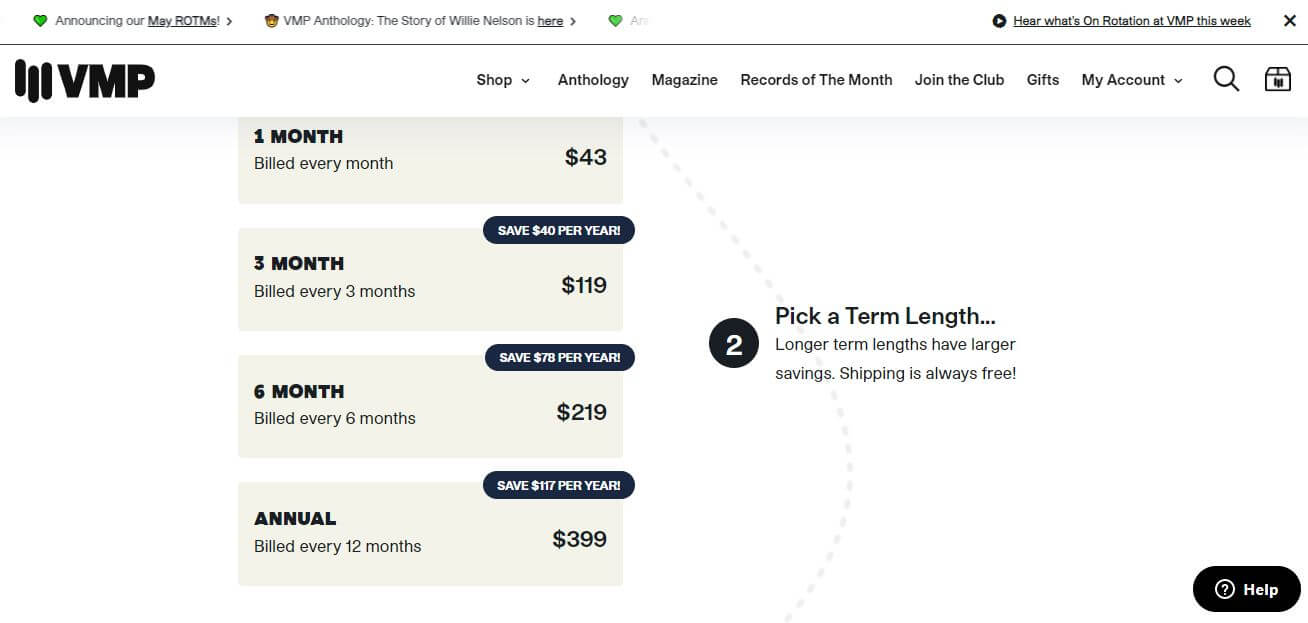Go to the Anthology page

point(593,80)
